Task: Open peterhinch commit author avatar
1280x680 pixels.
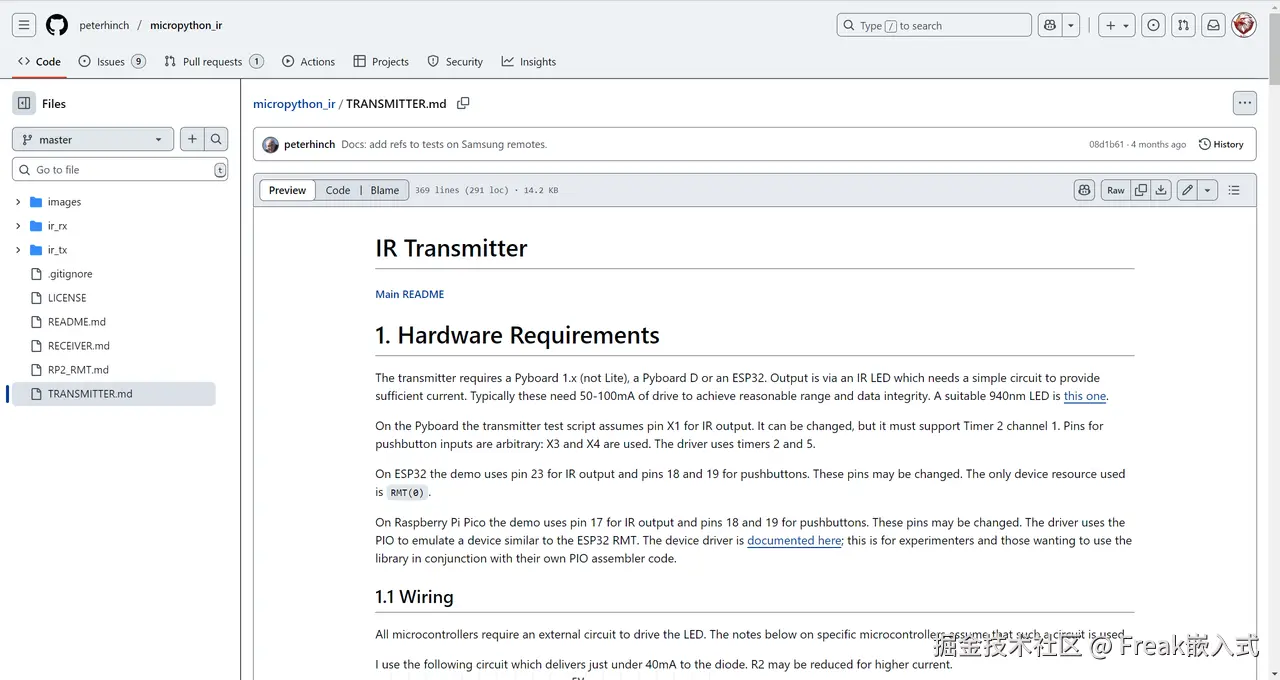Action: click(x=270, y=144)
